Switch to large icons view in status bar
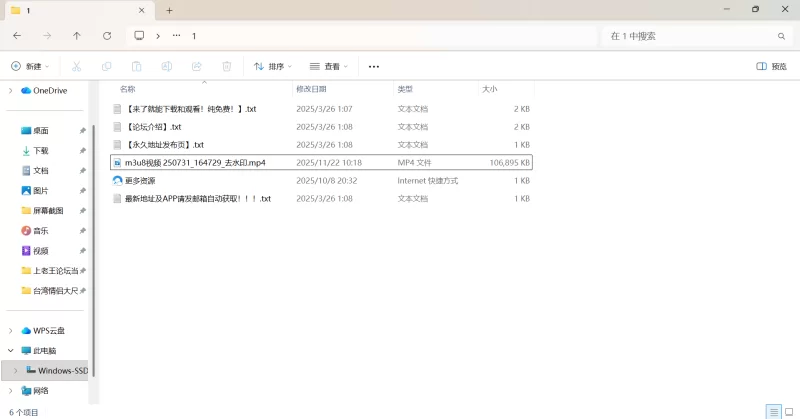The width and height of the screenshot is (800, 419). [788, 411]
